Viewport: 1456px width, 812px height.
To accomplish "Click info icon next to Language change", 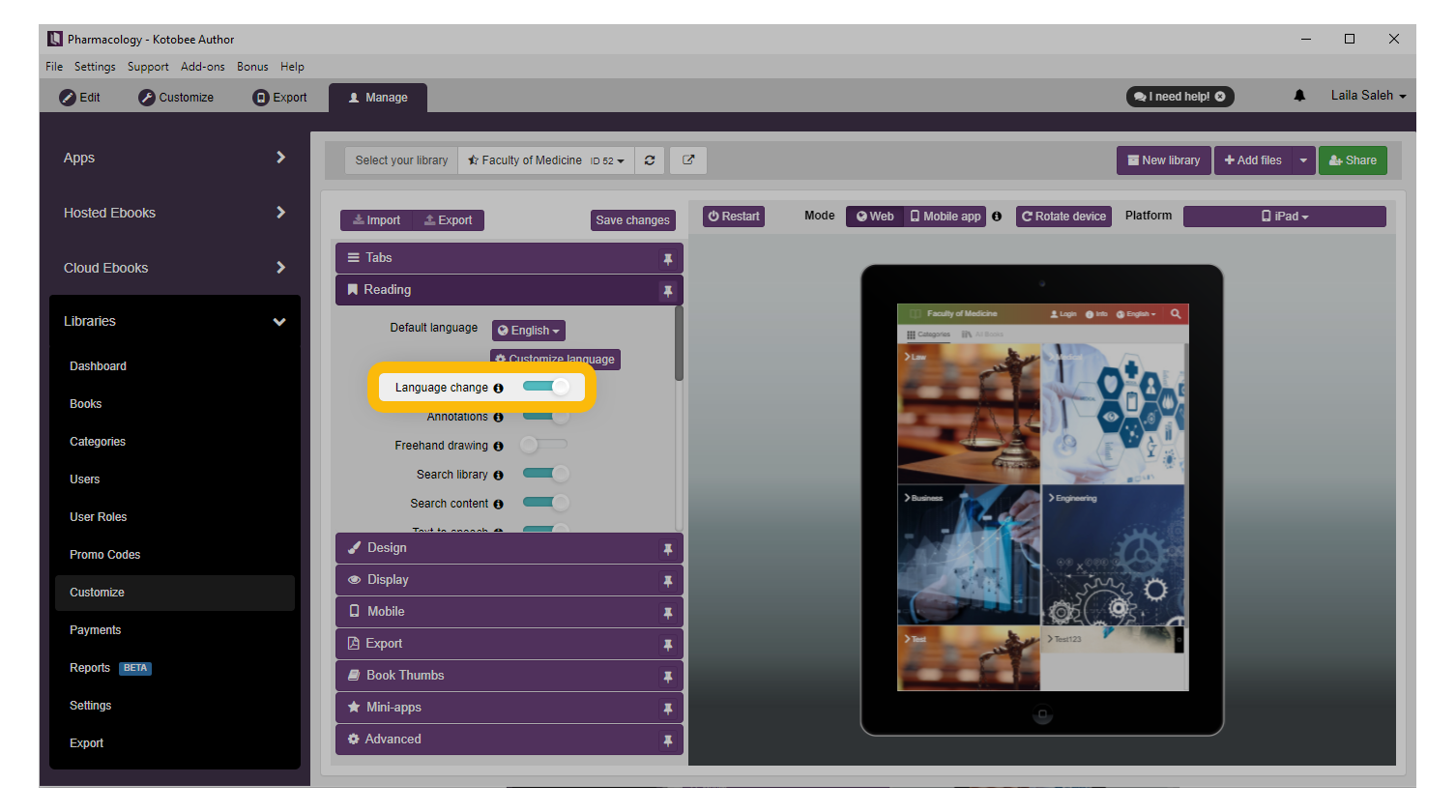I will (x=498, y=388).
